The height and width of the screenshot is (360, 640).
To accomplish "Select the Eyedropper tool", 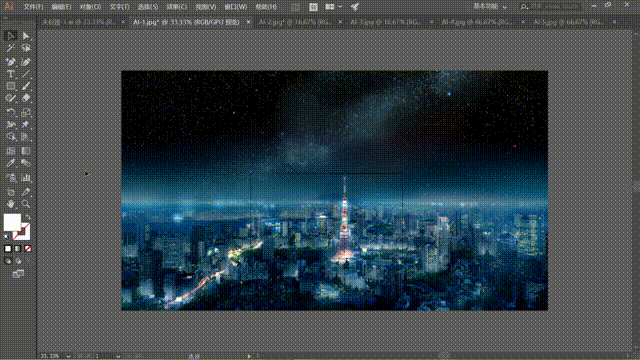I will [11, 163].
